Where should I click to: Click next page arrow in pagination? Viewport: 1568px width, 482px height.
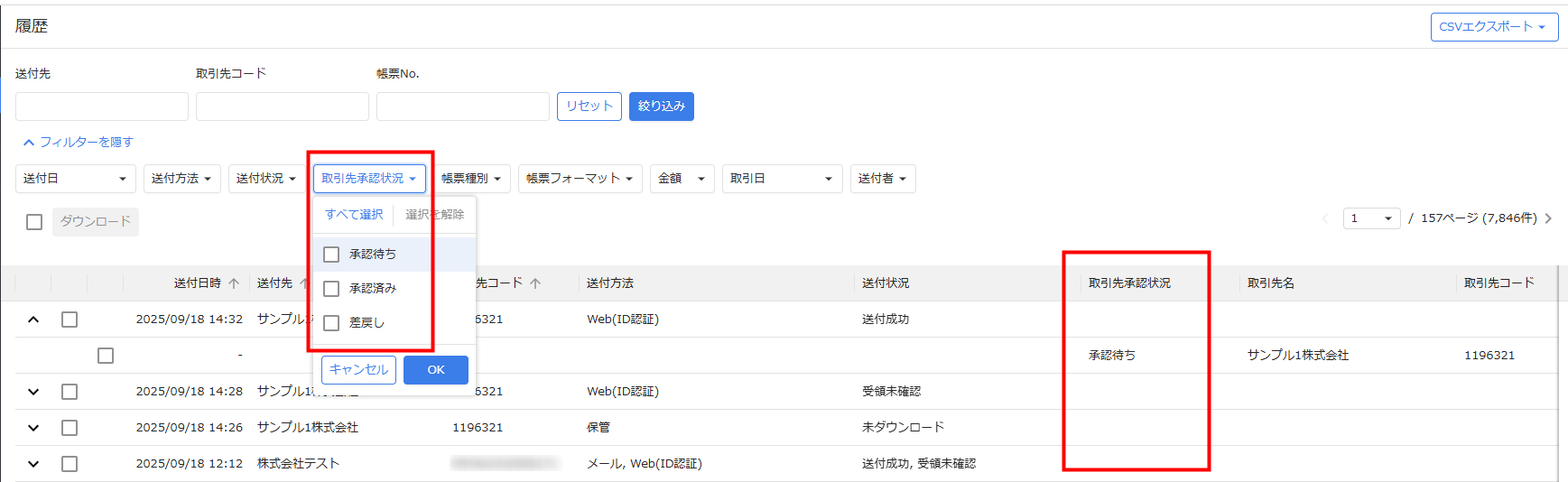pos(1548,218)
